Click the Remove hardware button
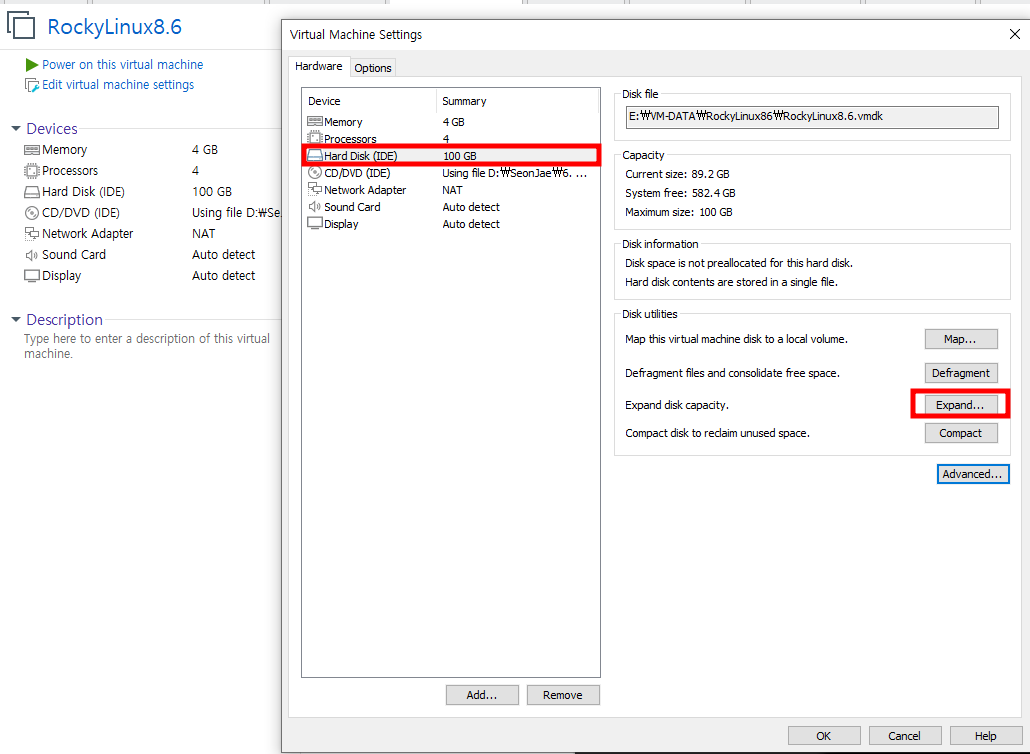 point(563,695)
